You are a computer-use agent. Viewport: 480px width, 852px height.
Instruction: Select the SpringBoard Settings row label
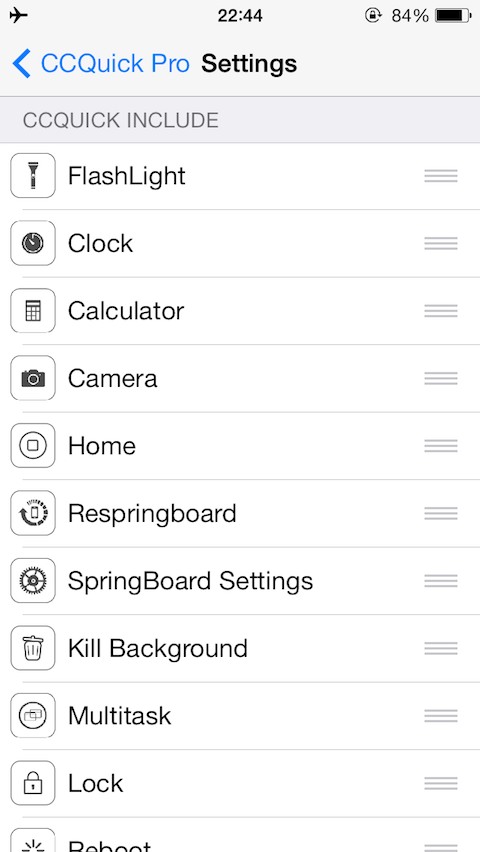click(190, 581)
